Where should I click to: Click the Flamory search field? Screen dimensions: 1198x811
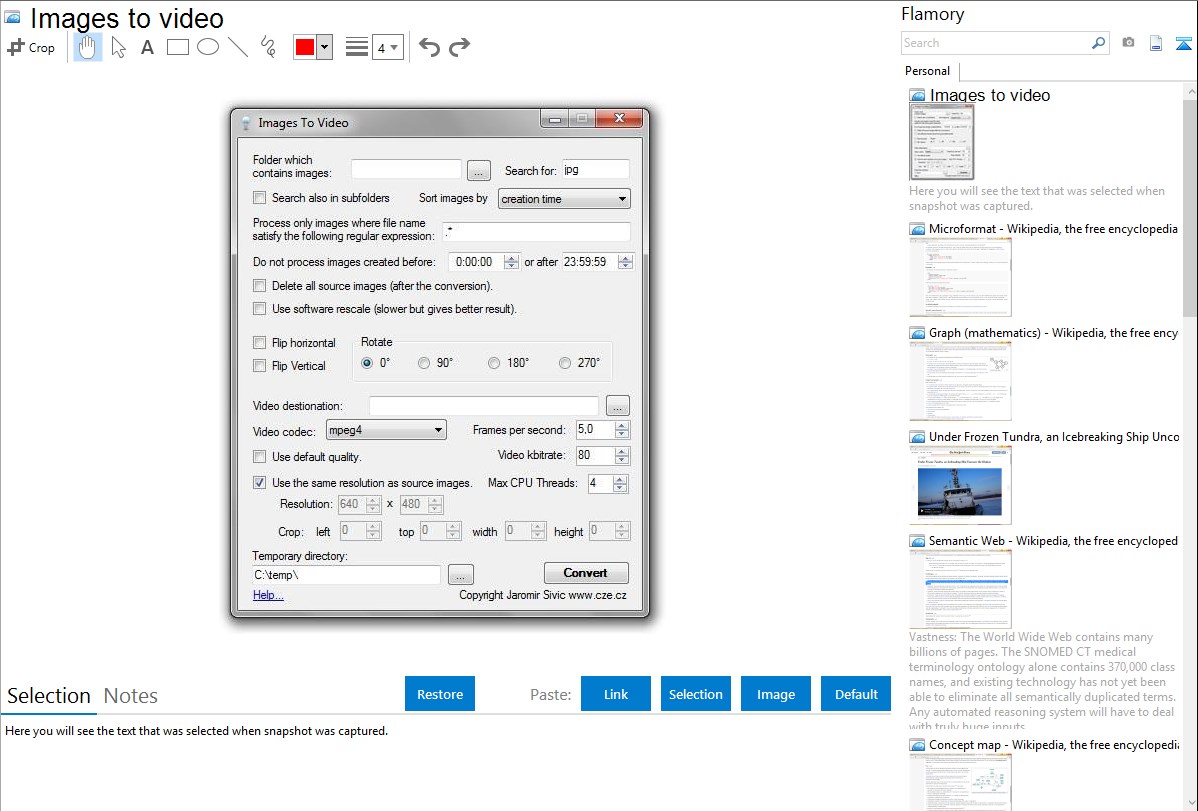pos(995,43)
